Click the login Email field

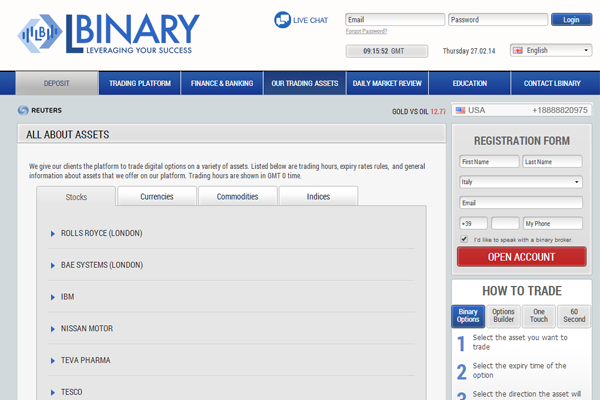(x=395, y=20)
